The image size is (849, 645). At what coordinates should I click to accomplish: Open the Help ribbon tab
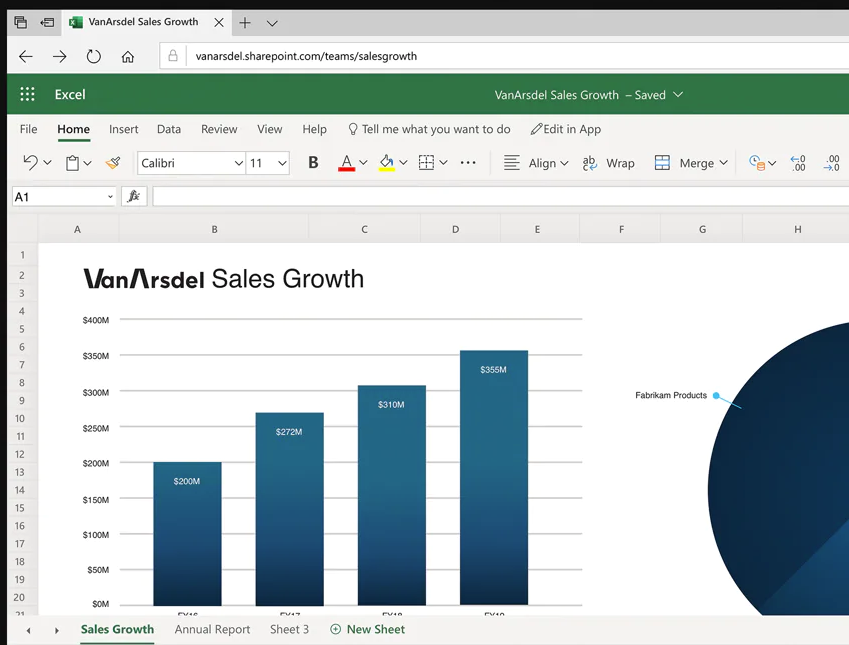315,129
